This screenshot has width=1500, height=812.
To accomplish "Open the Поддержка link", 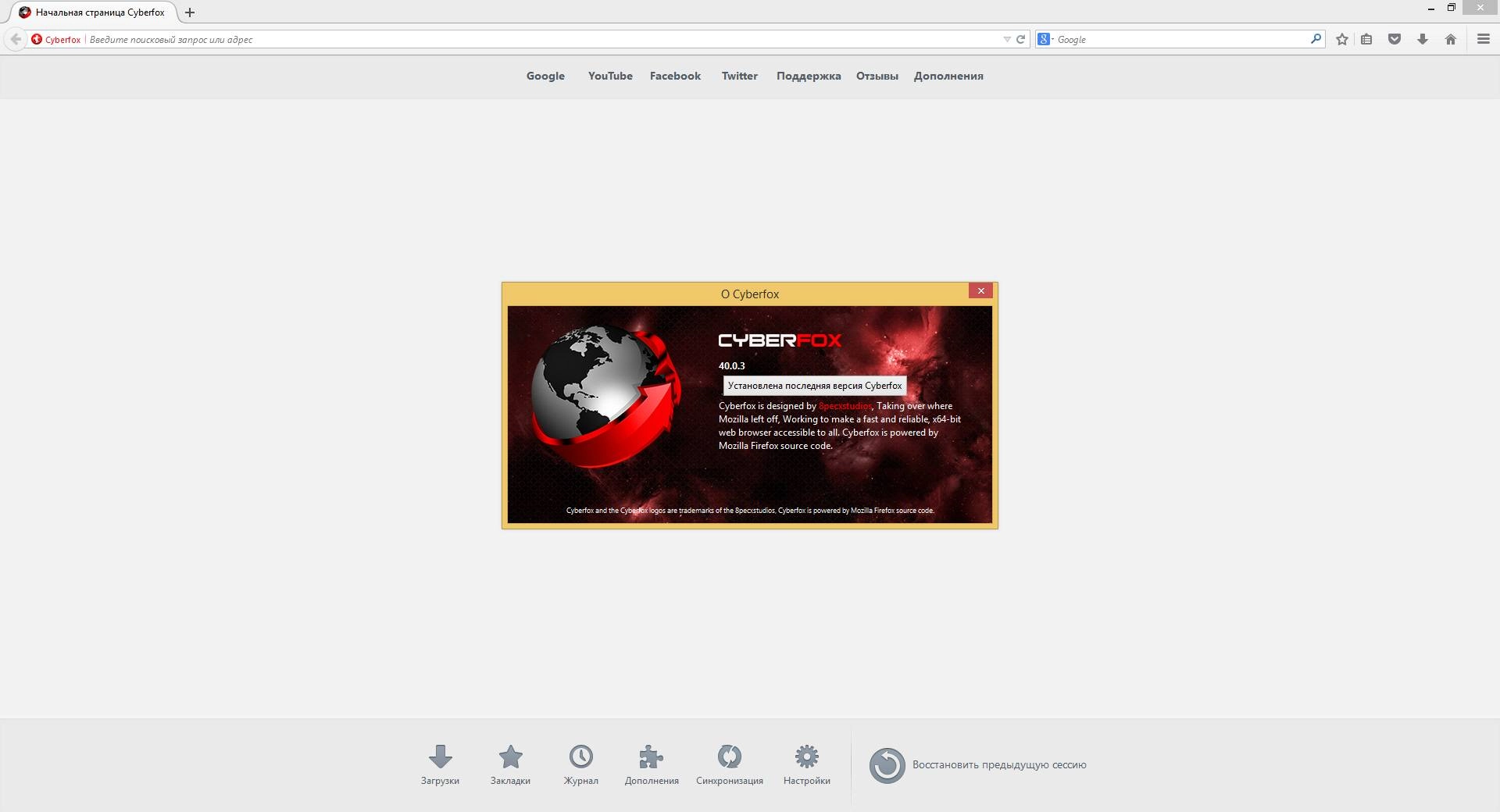I will 809,76.
